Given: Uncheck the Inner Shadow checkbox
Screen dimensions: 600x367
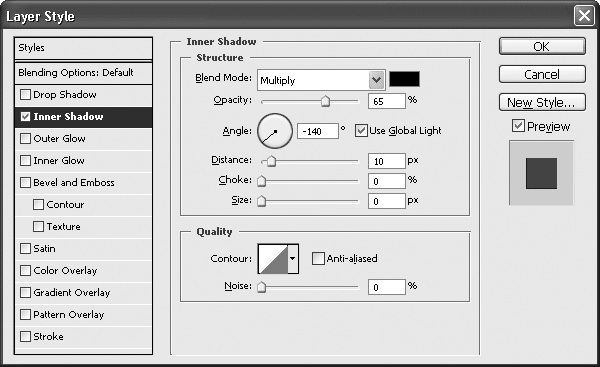Looking at the screenshot, I should pyautogui.click(x=25, y=116).
